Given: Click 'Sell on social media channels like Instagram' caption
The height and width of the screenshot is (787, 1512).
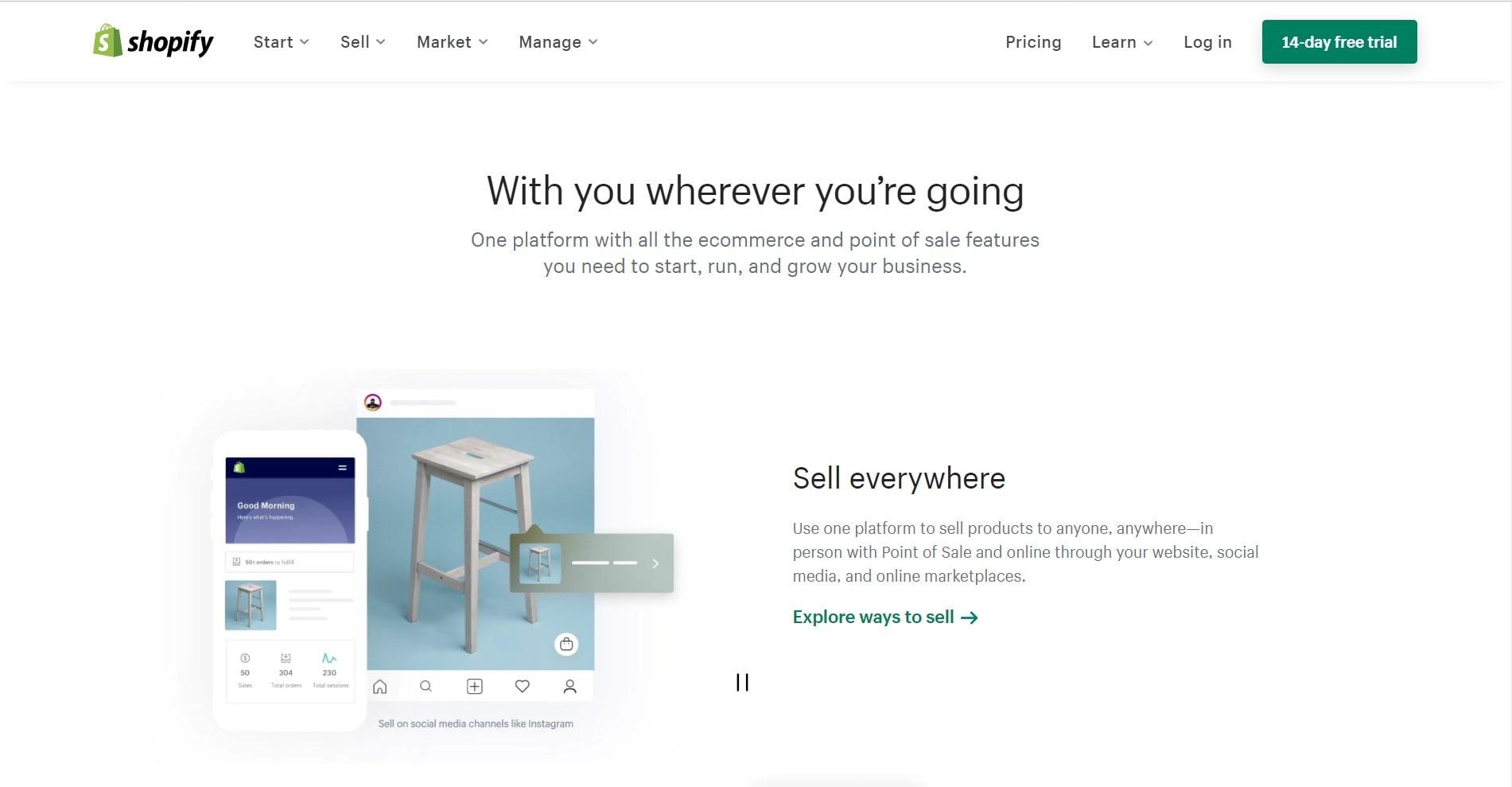Looking at the screenshot, I should [x=476, y=723].
